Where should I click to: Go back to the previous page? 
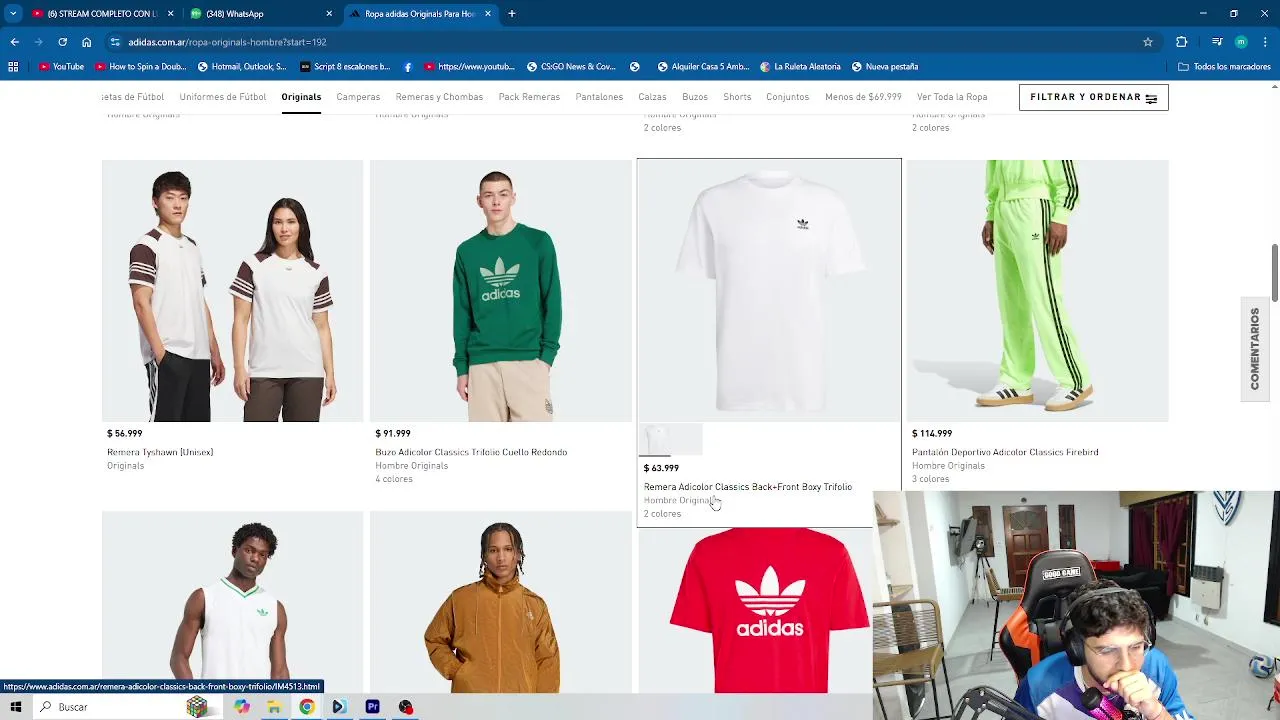[x=14, y=42]
